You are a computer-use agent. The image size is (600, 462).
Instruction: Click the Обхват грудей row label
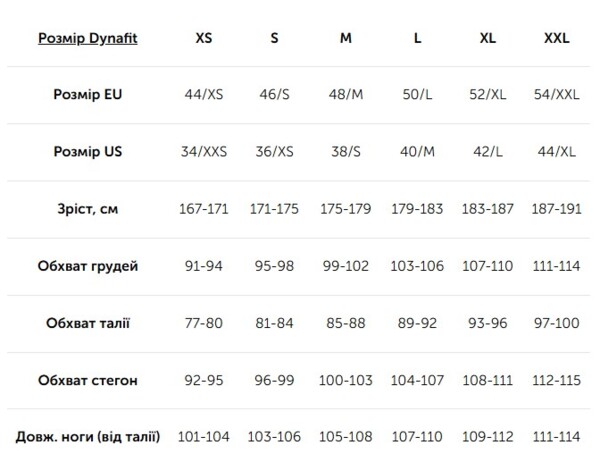pyautogui.click(x=88, y=266)
